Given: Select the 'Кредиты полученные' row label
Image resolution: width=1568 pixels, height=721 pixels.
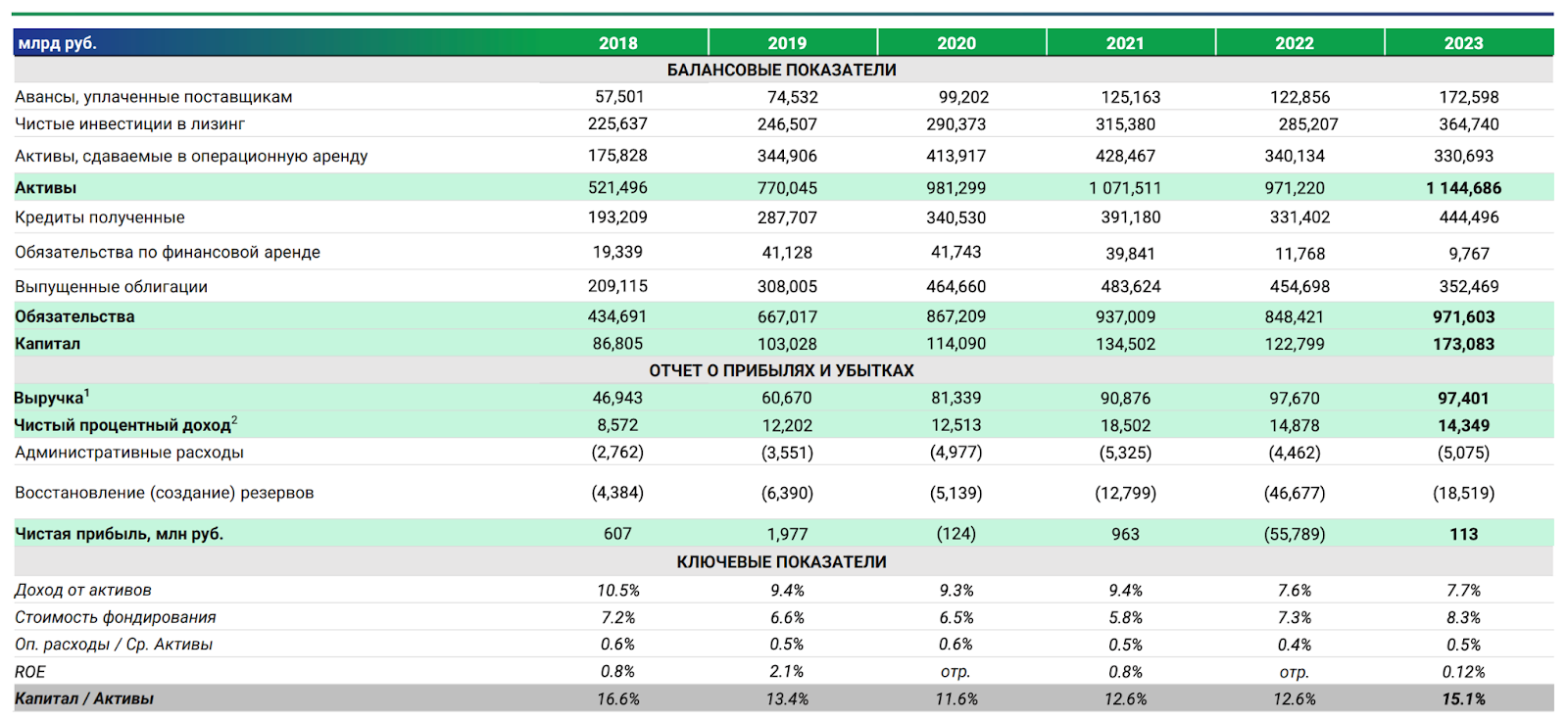Looking at the screenshot, I should tap(100, 217).
